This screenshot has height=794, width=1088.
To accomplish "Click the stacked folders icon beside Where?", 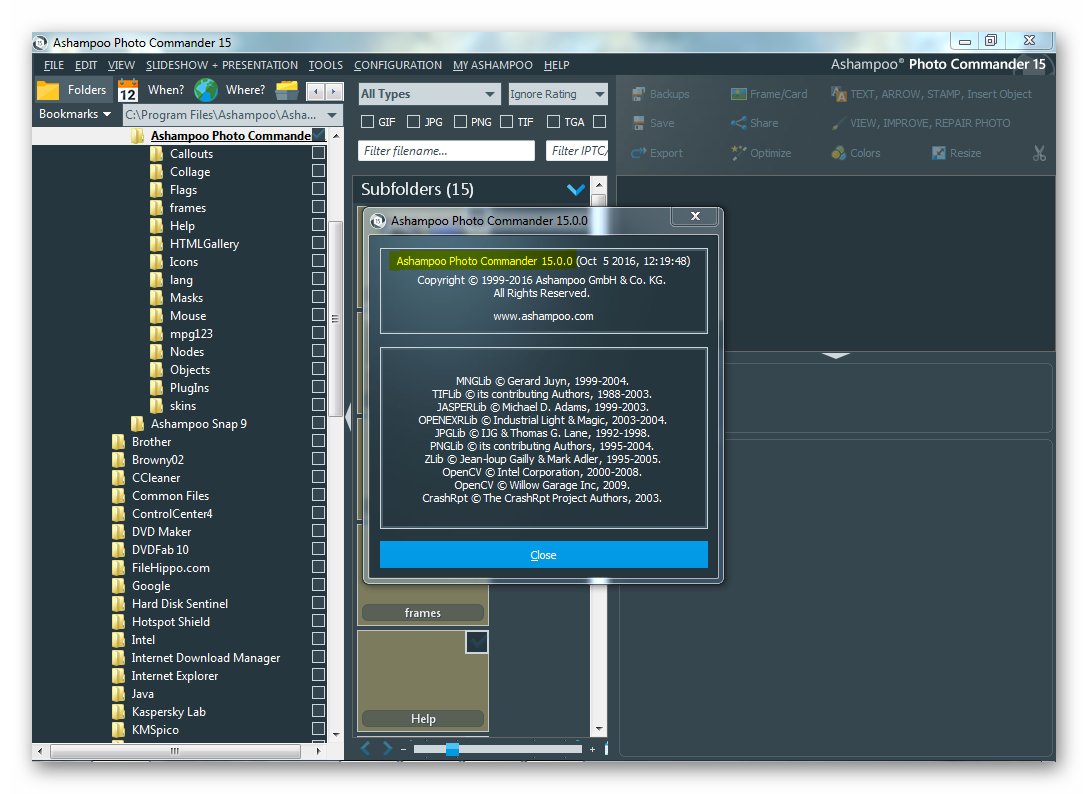I will point(287,90).
